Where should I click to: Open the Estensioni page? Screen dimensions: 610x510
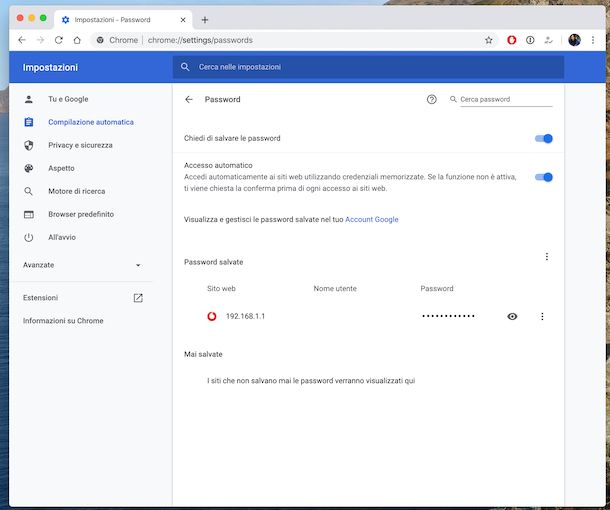40,298
